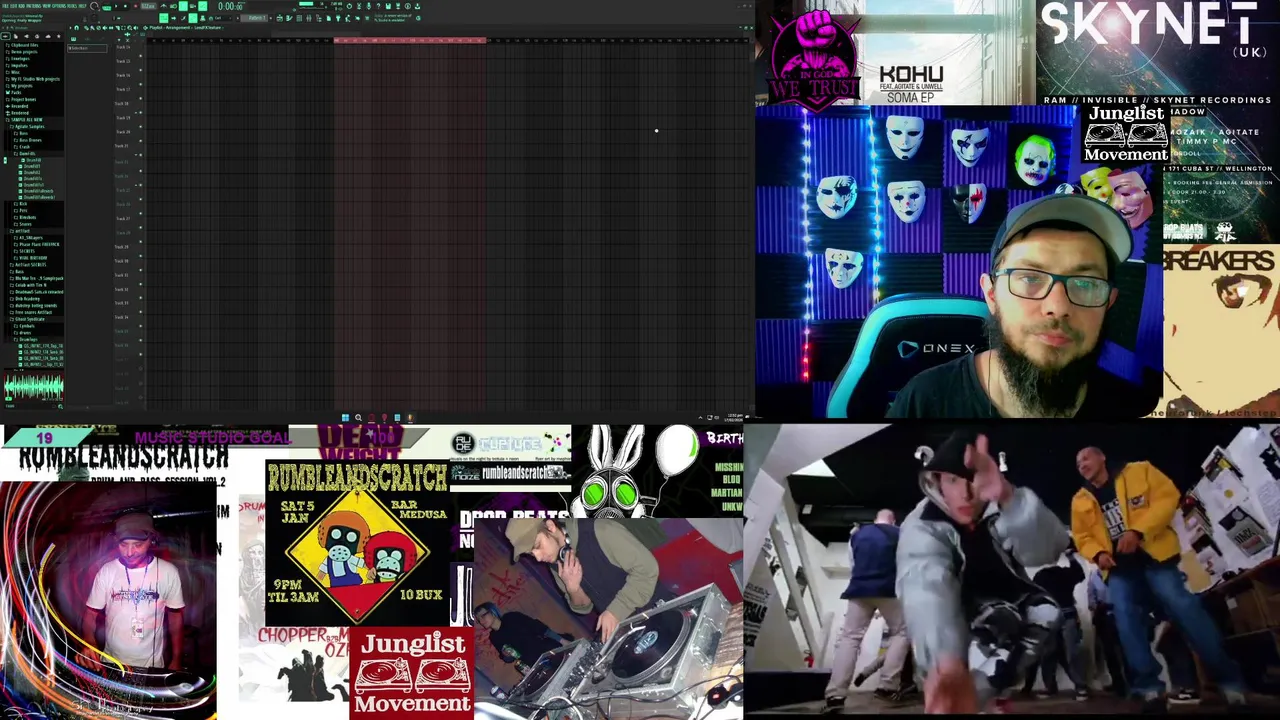Expand the Ghost Syndicate folder

[x=28, y=319]
